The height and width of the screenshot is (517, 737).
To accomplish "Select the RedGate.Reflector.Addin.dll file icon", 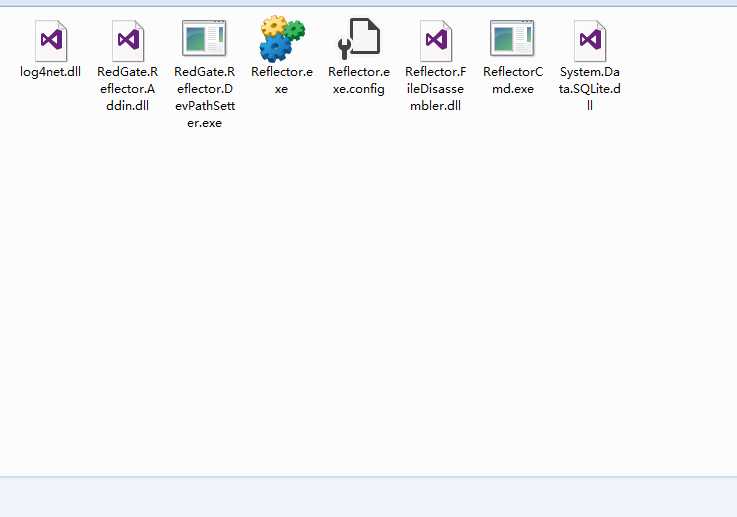I will pyautogui.click(x=128, y=40).
